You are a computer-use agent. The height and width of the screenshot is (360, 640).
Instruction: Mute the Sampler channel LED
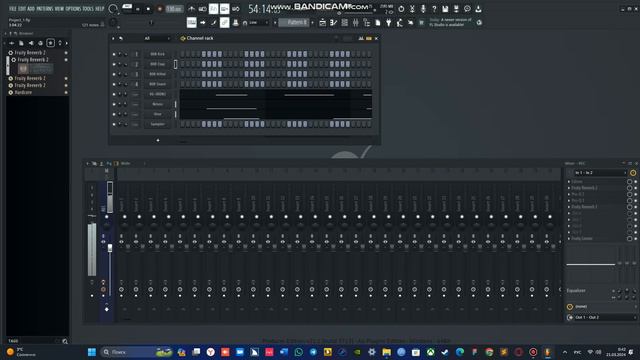114,124
